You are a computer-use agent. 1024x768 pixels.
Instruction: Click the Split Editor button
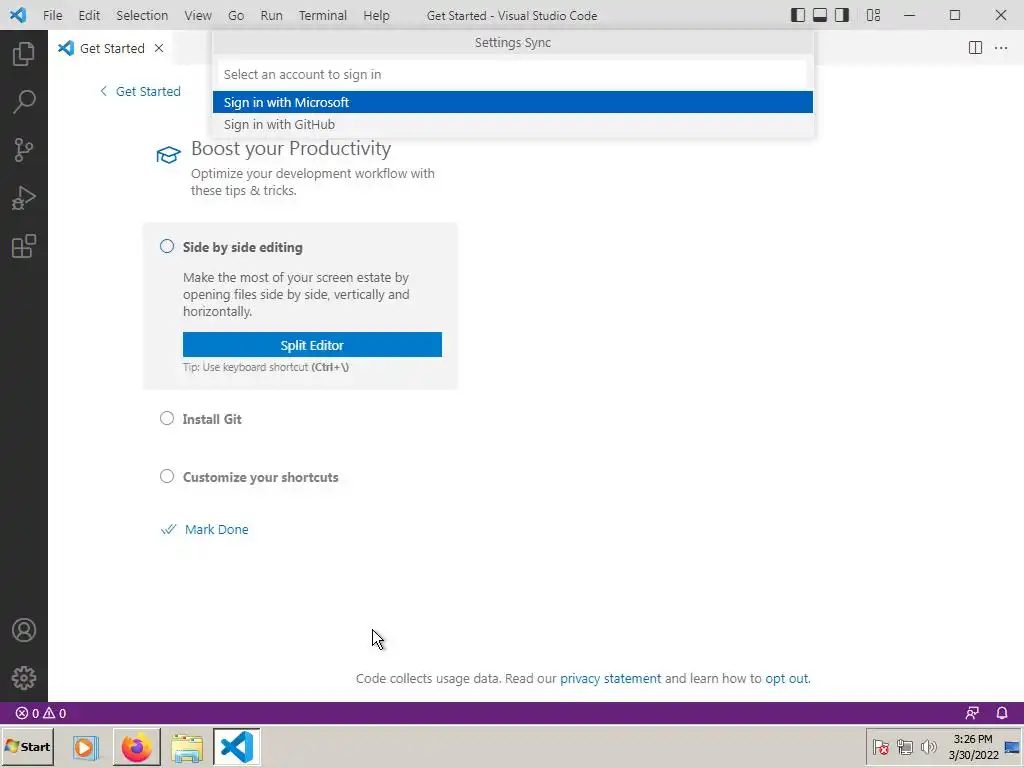(x=312, y=345)
